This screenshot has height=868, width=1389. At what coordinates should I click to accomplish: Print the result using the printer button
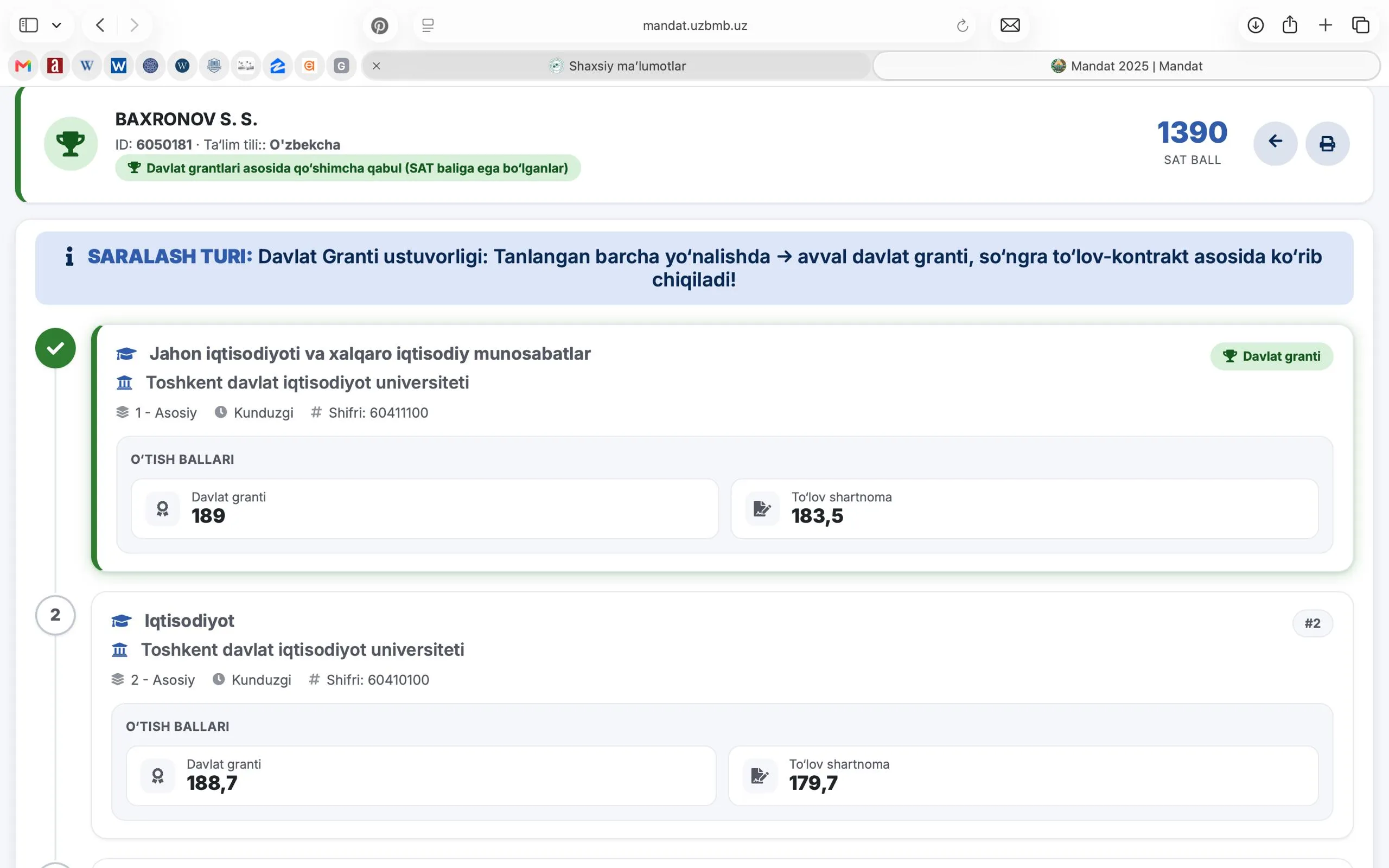click(x=1327, y=143)
